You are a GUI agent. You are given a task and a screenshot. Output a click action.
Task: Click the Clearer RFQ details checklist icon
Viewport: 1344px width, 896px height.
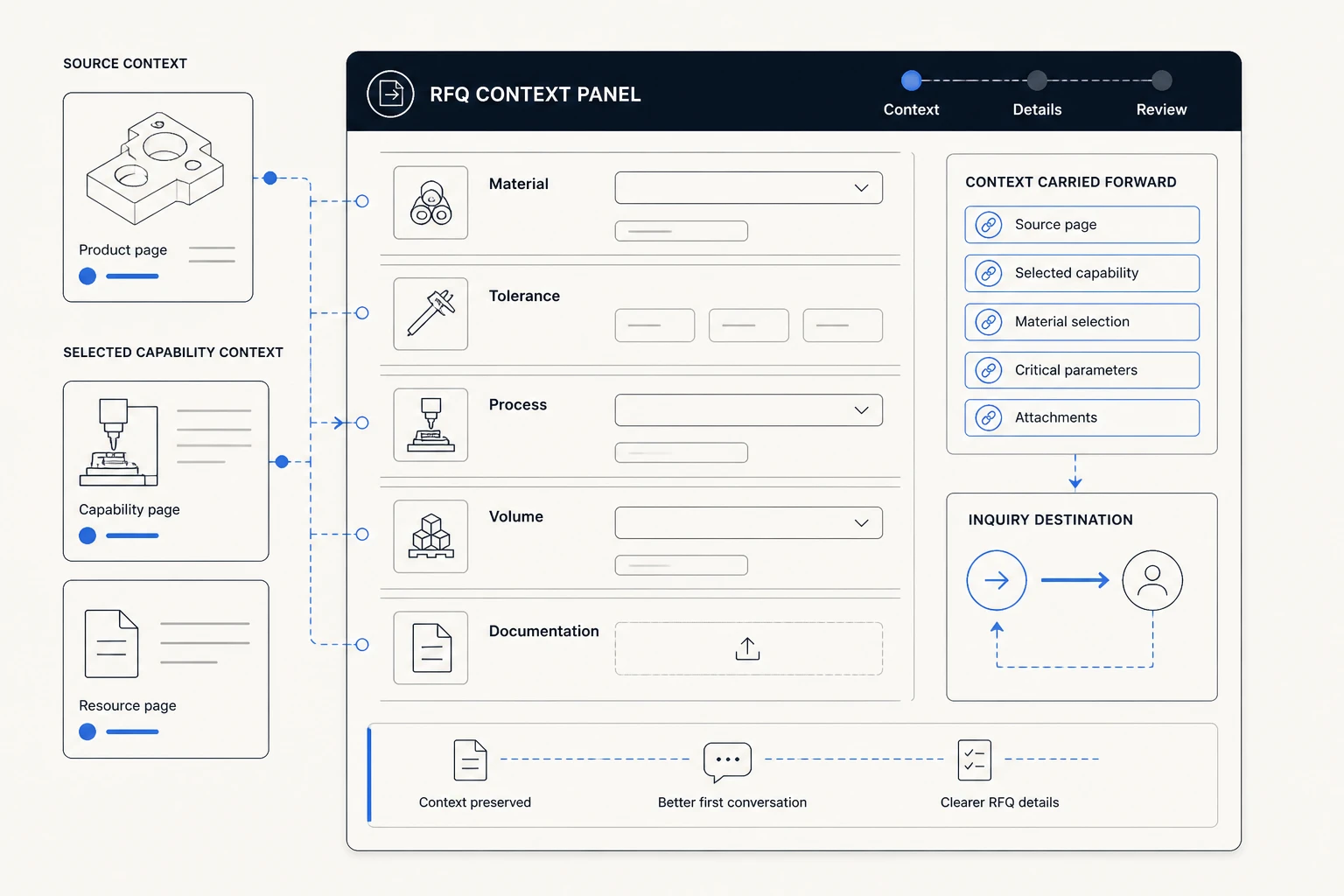click(974, 759)
